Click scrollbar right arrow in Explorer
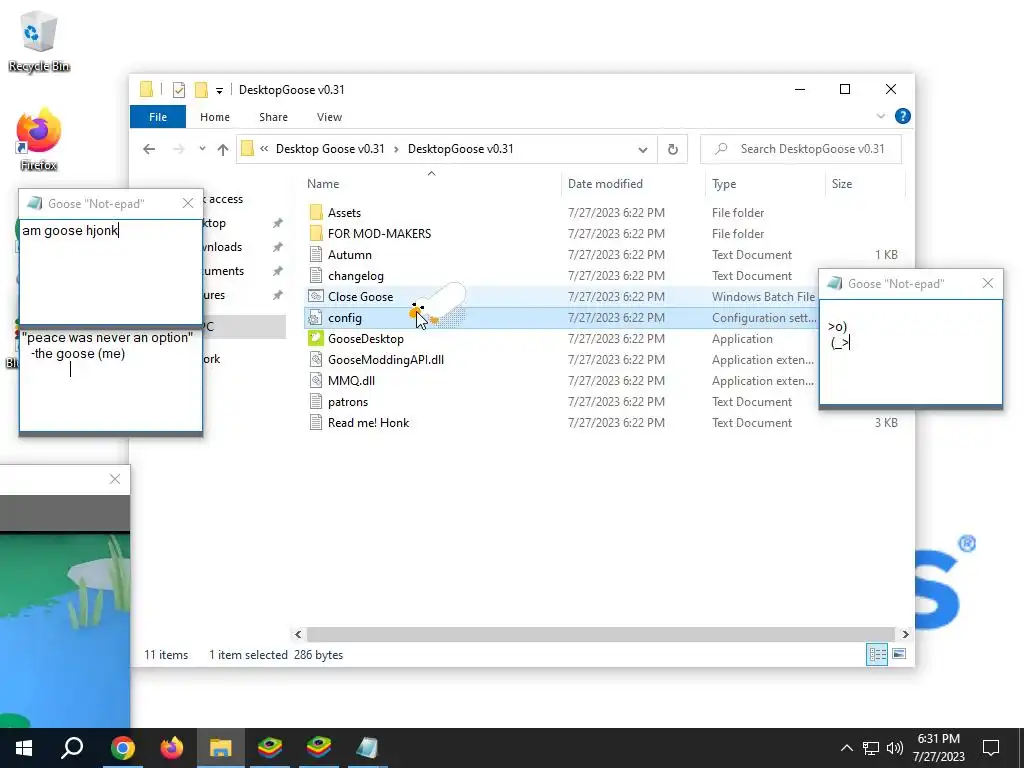Image resolution: width=1024 pixels, height=768 pixels. (x=905, y=634)
